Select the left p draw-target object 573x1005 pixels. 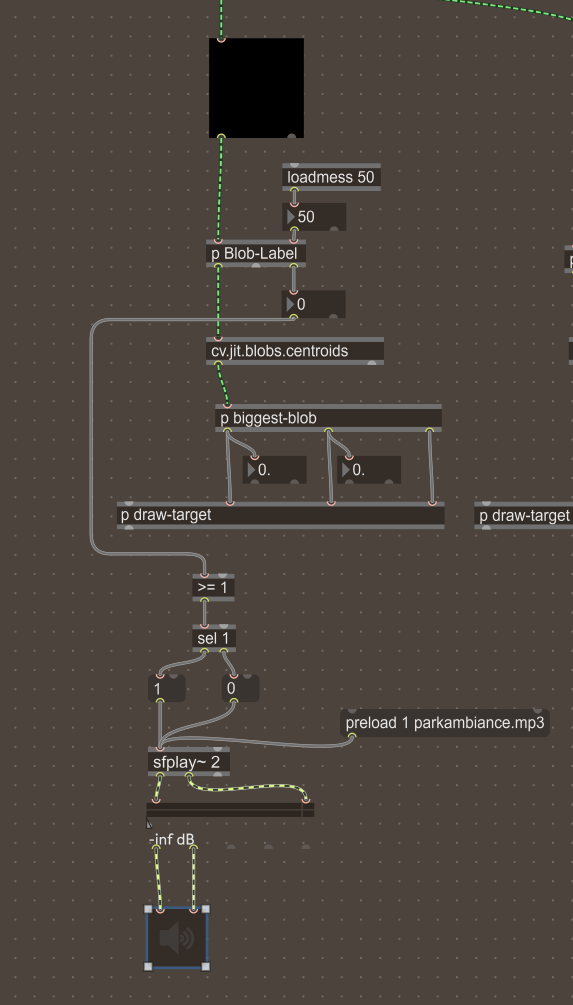281,515
